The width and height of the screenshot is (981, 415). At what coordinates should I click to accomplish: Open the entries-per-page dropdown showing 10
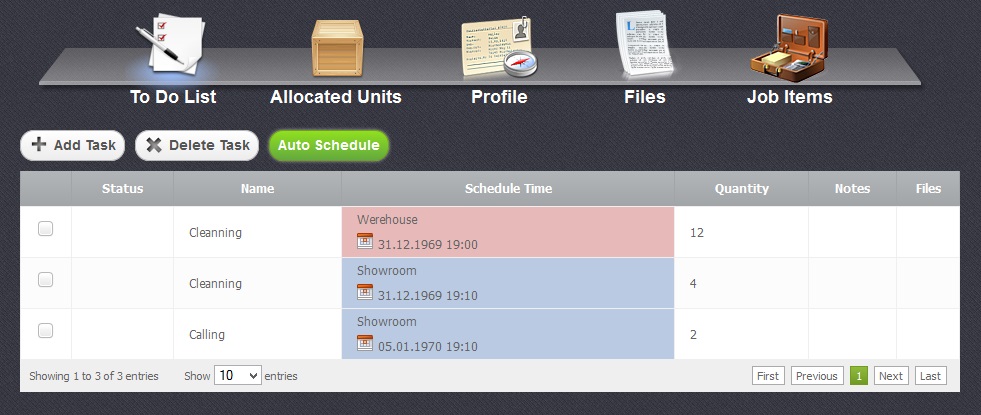238,376
